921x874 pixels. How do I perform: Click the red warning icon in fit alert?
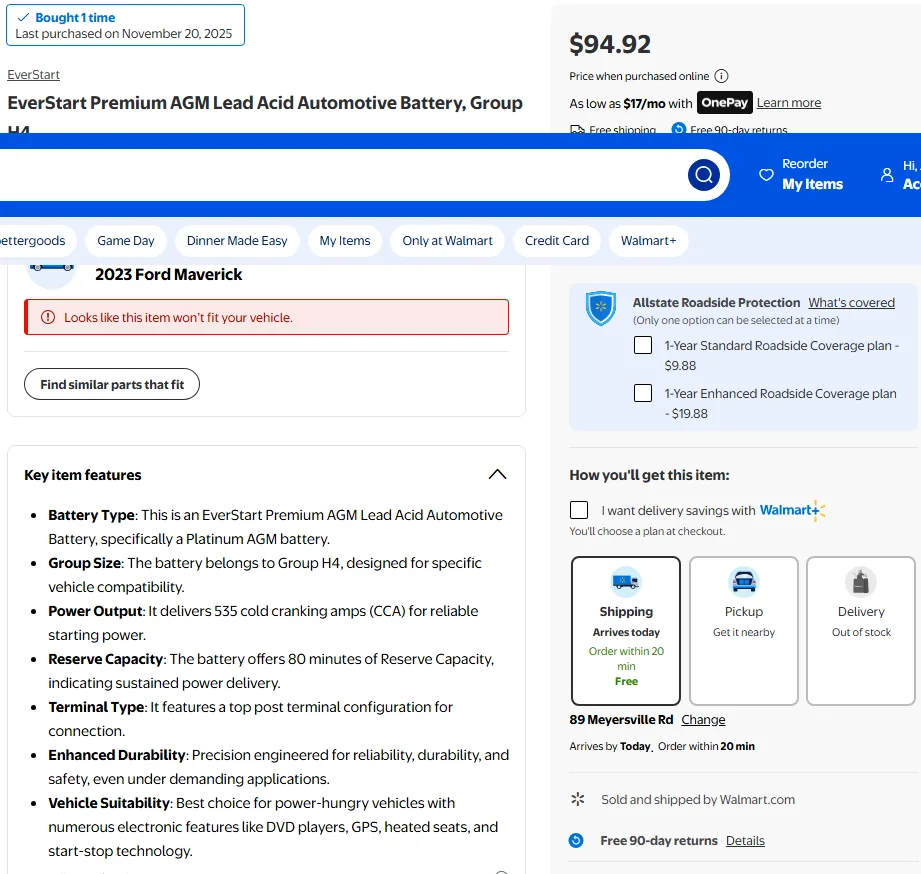point(48,317)
